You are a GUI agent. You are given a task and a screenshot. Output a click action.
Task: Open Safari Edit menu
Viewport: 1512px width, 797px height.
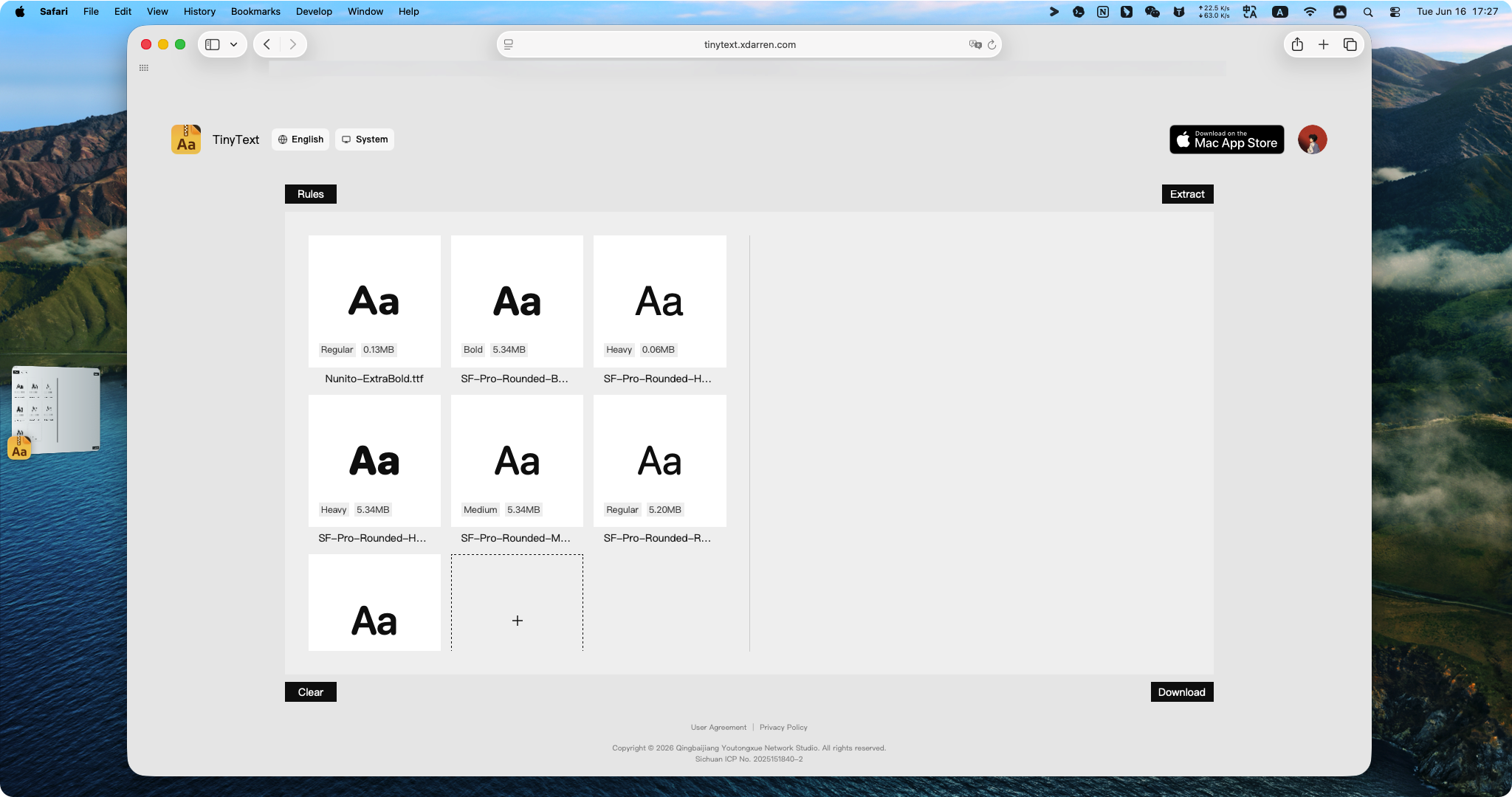(123, 11)
